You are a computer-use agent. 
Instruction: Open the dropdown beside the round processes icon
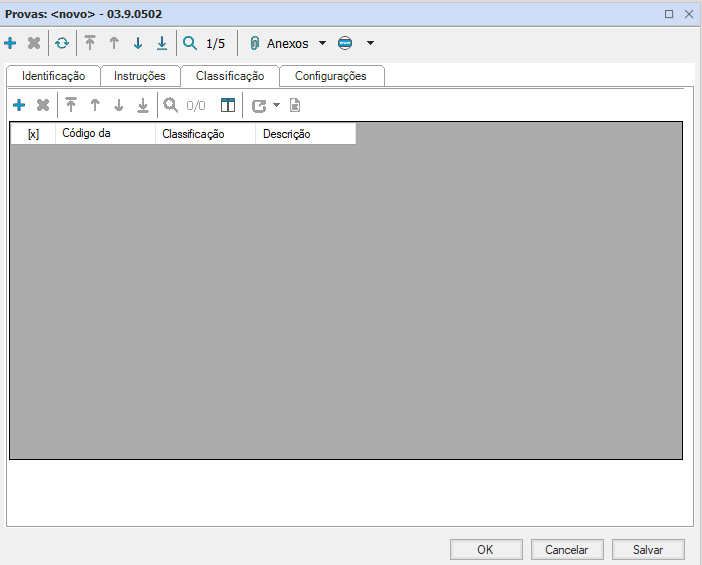point(370,44)
